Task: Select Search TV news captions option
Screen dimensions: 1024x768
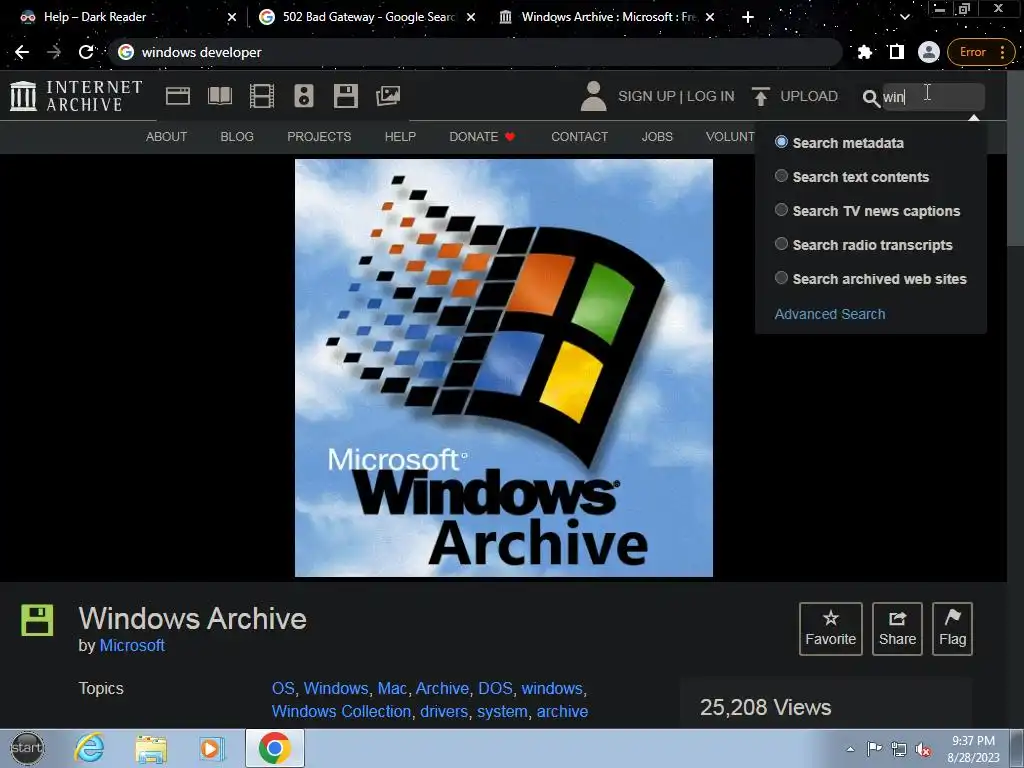Action: point(781,210)
